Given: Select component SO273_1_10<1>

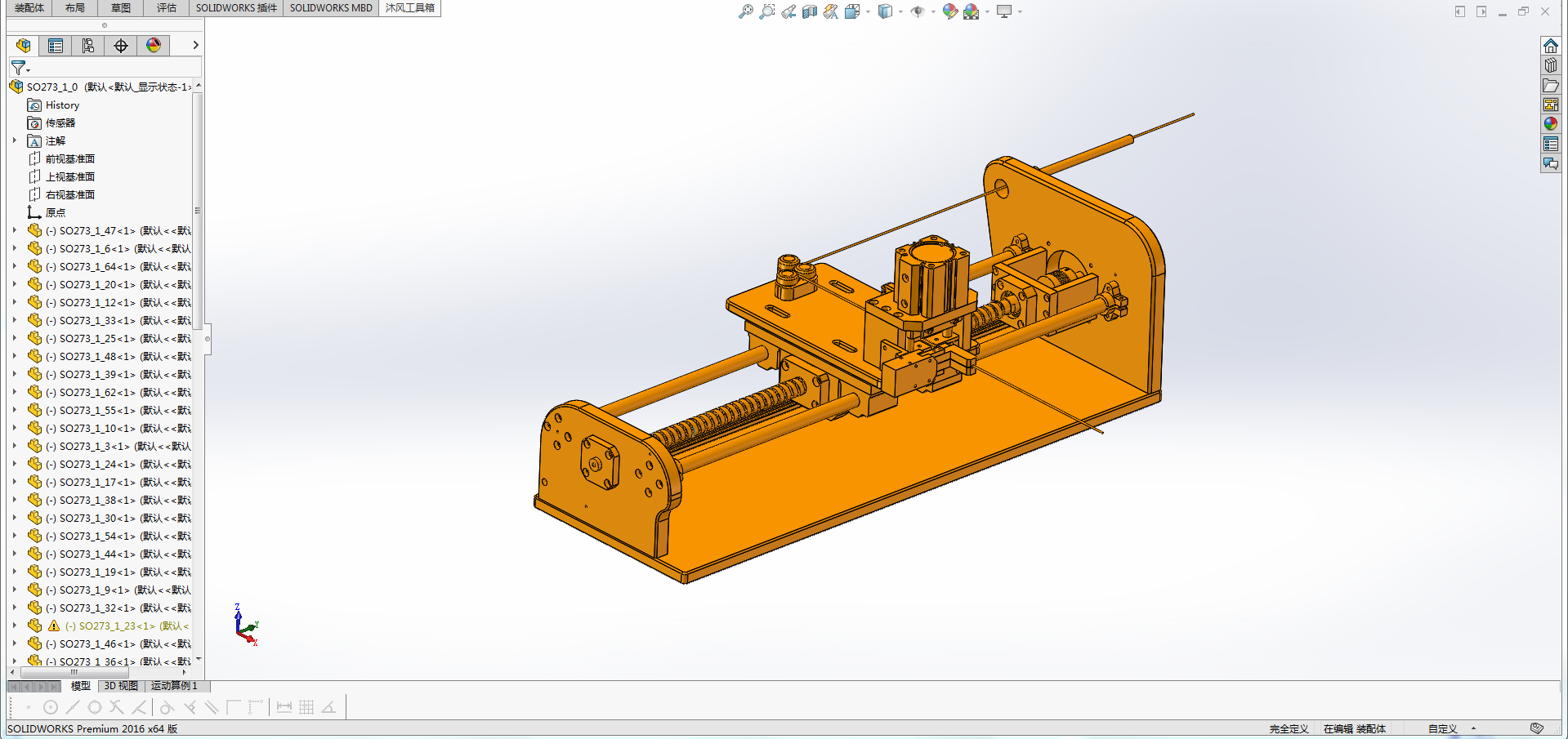Looking at the screenshot, I should 109,429.
